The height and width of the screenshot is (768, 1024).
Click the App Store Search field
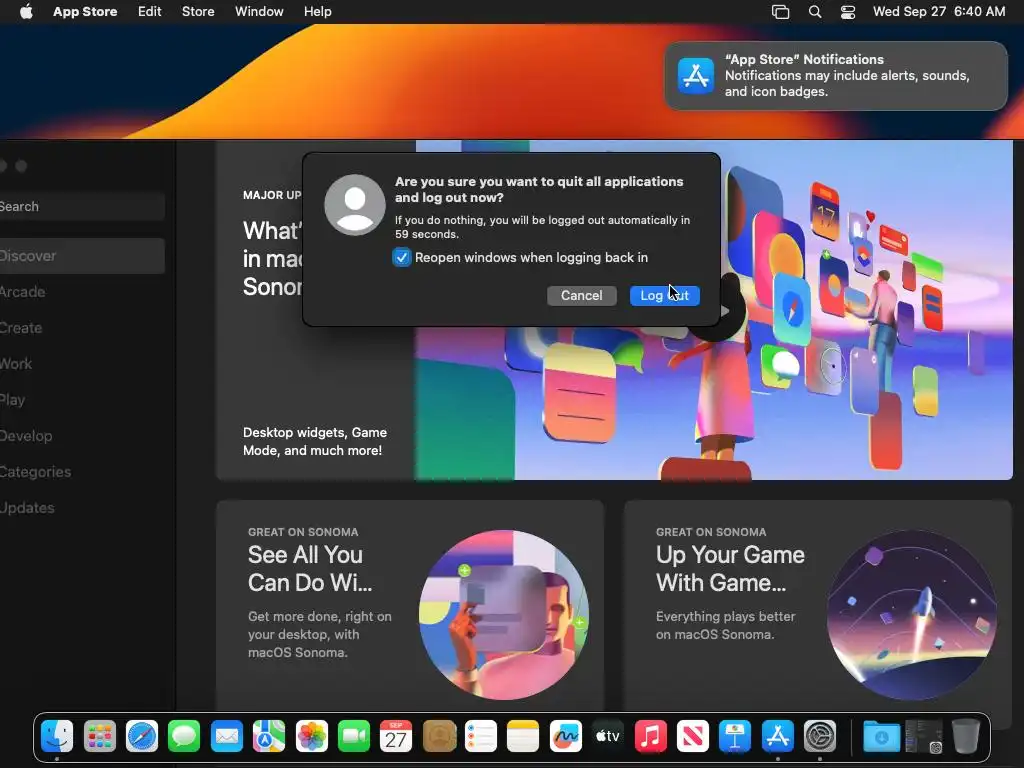[80, 206]
